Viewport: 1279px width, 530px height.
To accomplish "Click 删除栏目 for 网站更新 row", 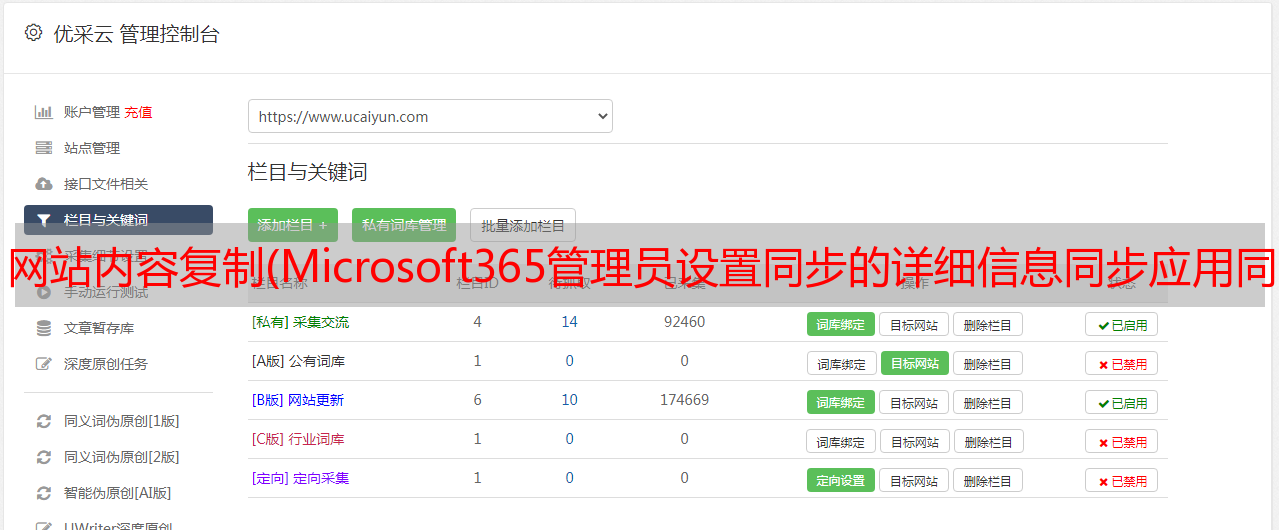I will coord(987,402).
